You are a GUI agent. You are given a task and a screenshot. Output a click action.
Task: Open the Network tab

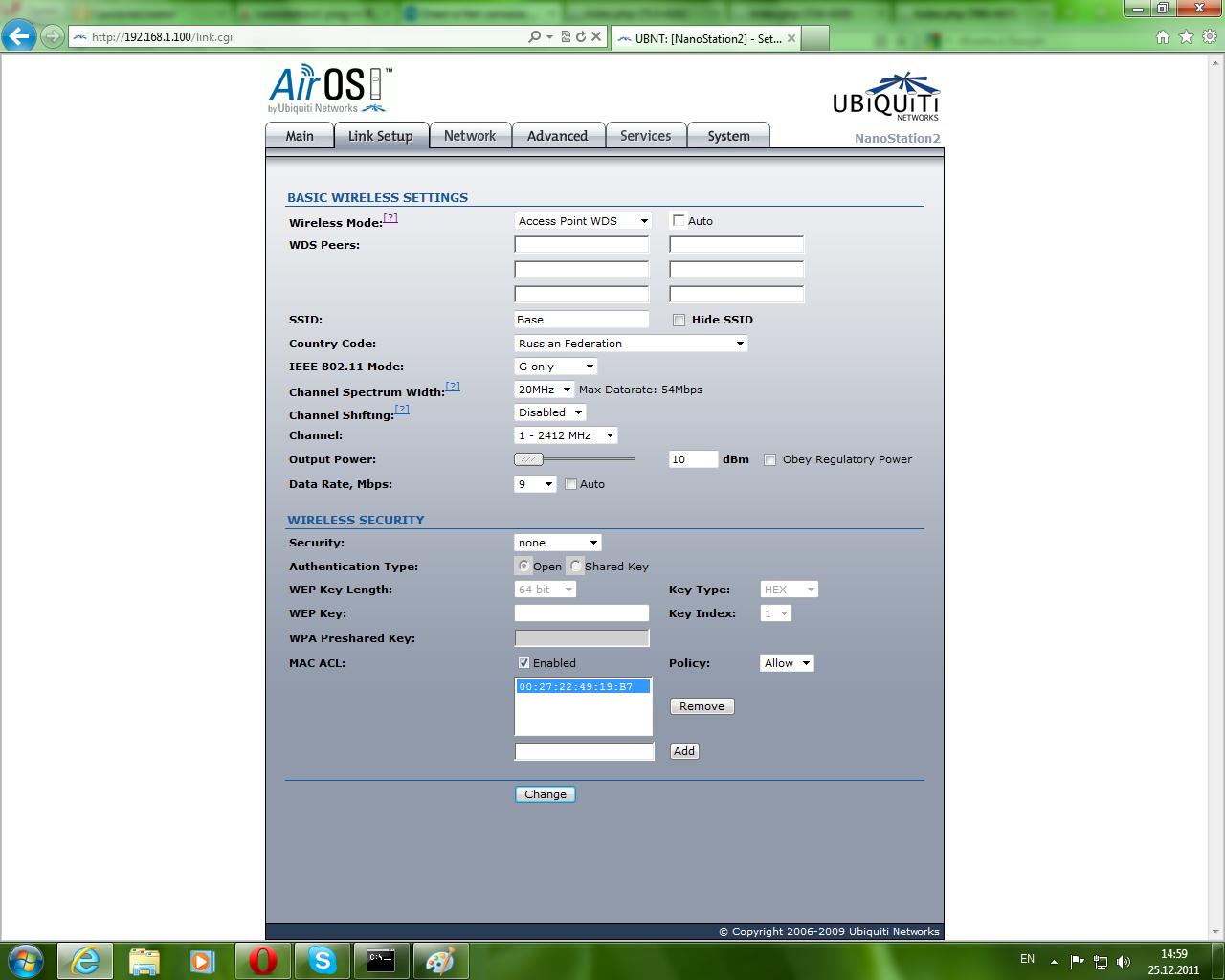click(x=470, y=136)
